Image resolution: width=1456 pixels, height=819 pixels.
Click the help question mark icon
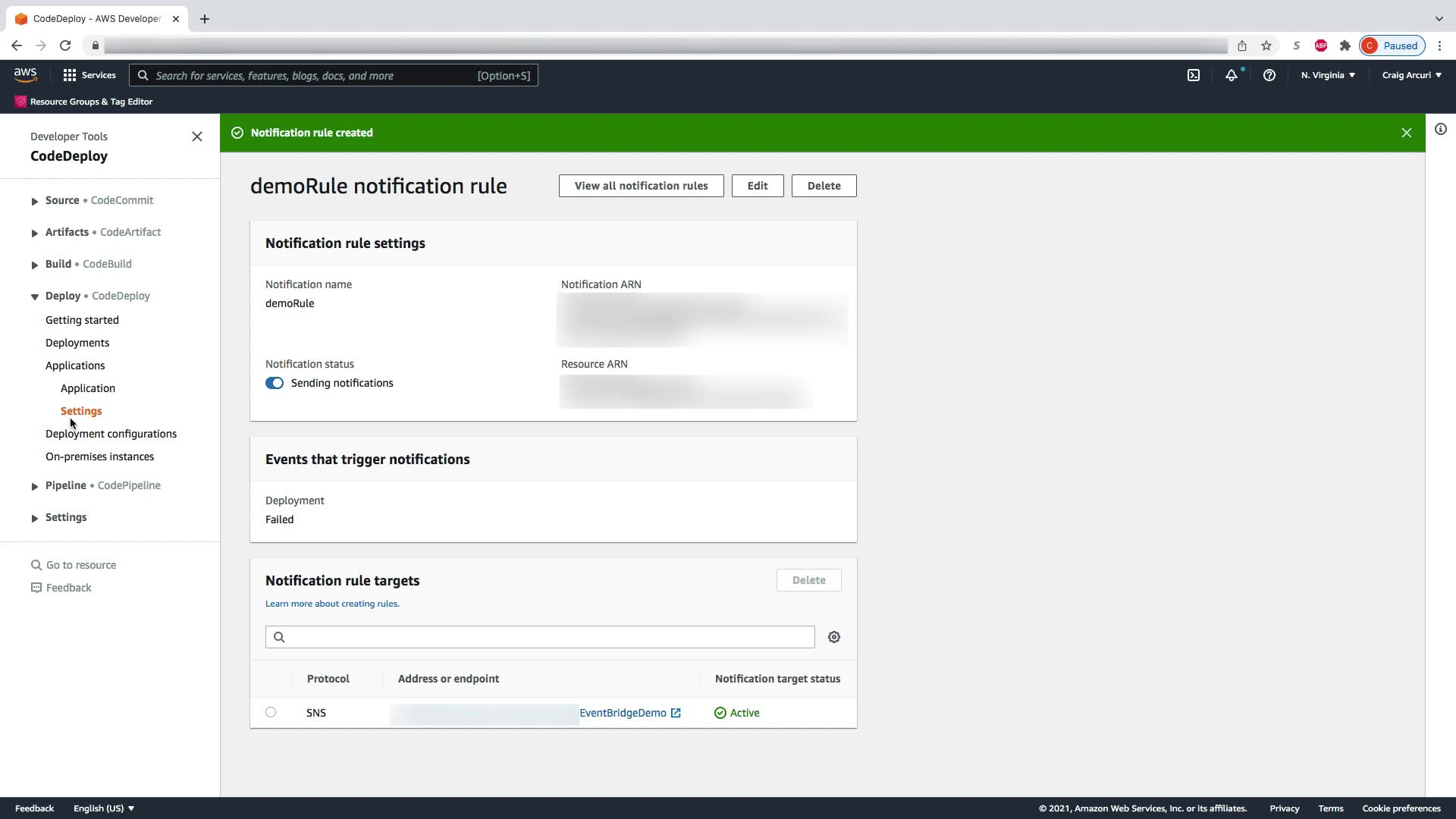1269,75
